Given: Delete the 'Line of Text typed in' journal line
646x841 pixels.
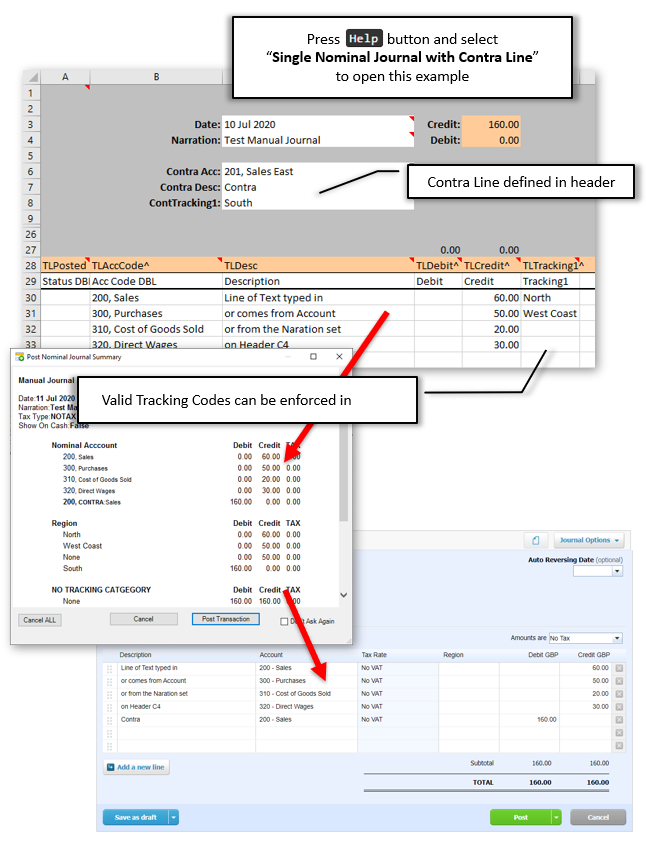Looking at the screenshot, I should point(619,668).
